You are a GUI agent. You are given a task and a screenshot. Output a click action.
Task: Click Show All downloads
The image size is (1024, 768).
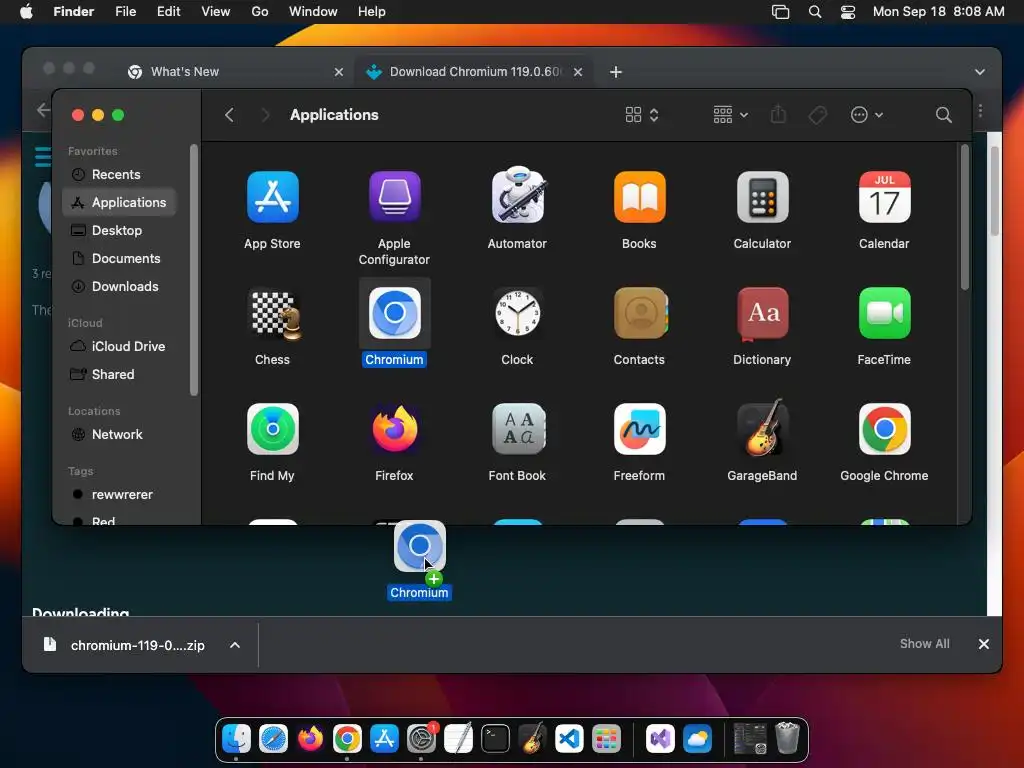[924, 644]
